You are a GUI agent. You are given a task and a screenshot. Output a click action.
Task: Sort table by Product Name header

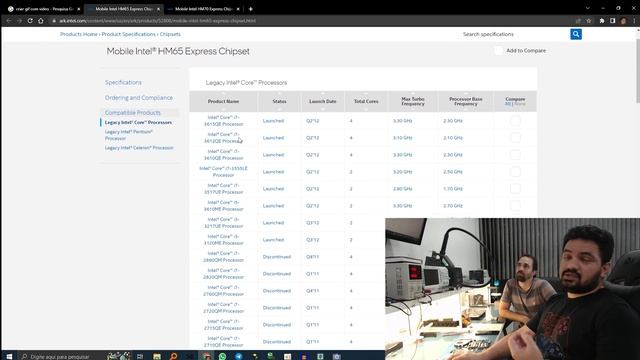(x=223, y=101)
